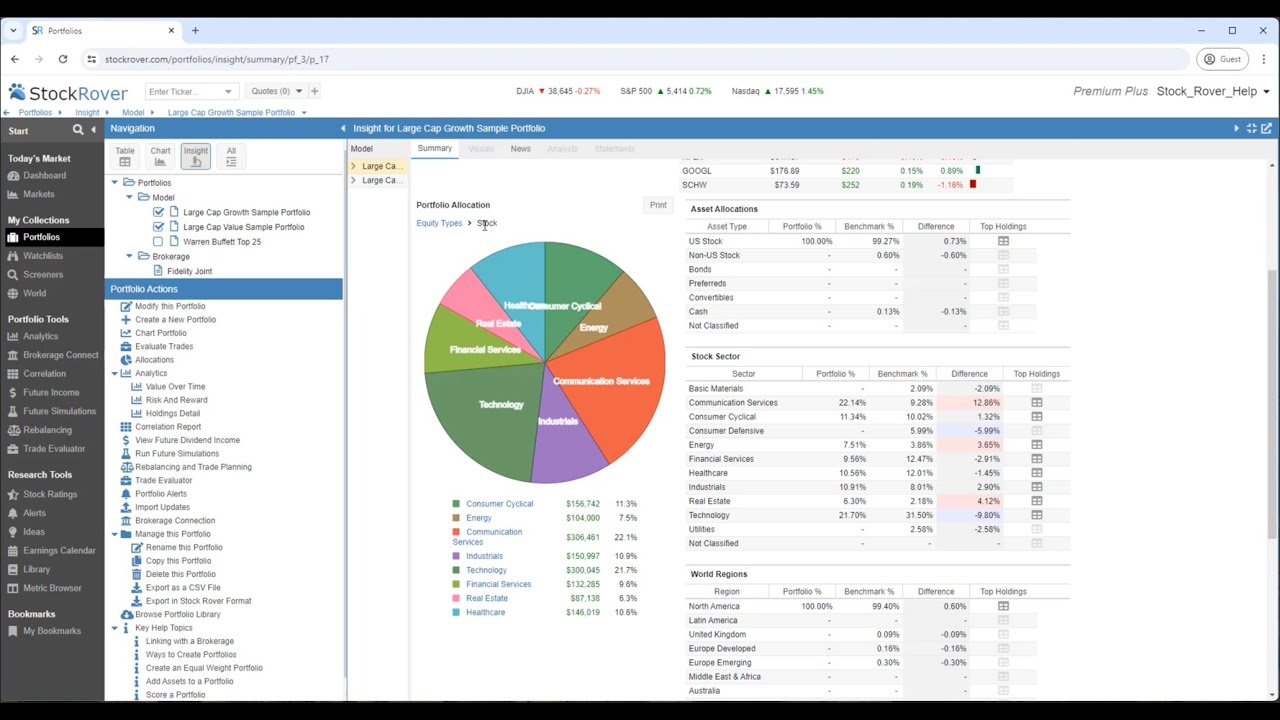Open Correlation Report action
The height and width of the screenshot is (720, 1280).
tap(168, 427)
